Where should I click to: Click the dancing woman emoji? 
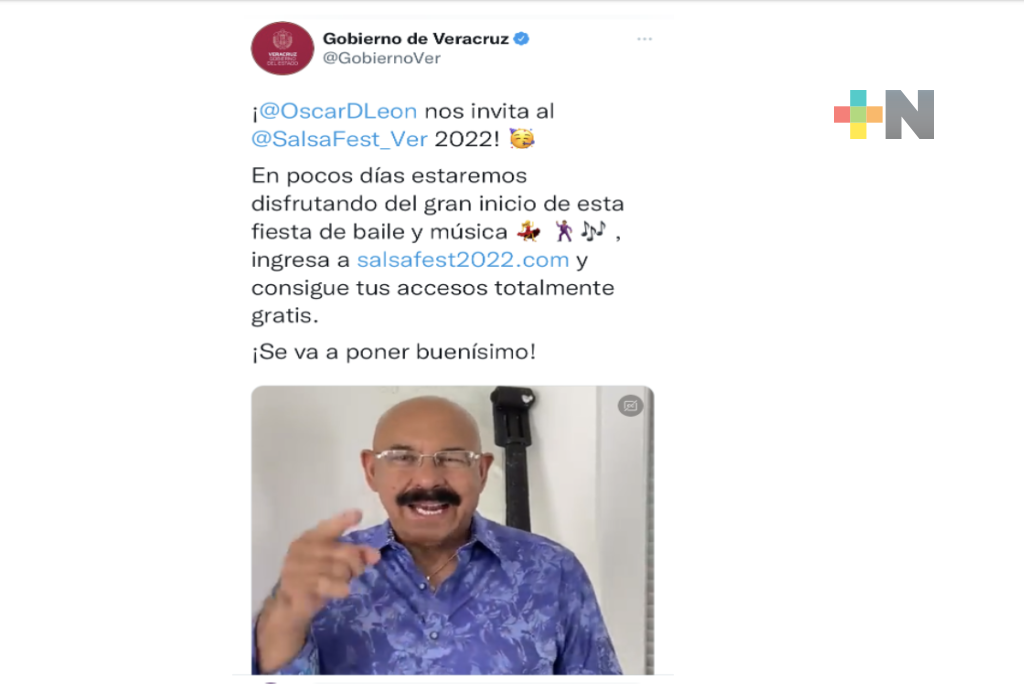pyautogui.click(x=528, y=231)
